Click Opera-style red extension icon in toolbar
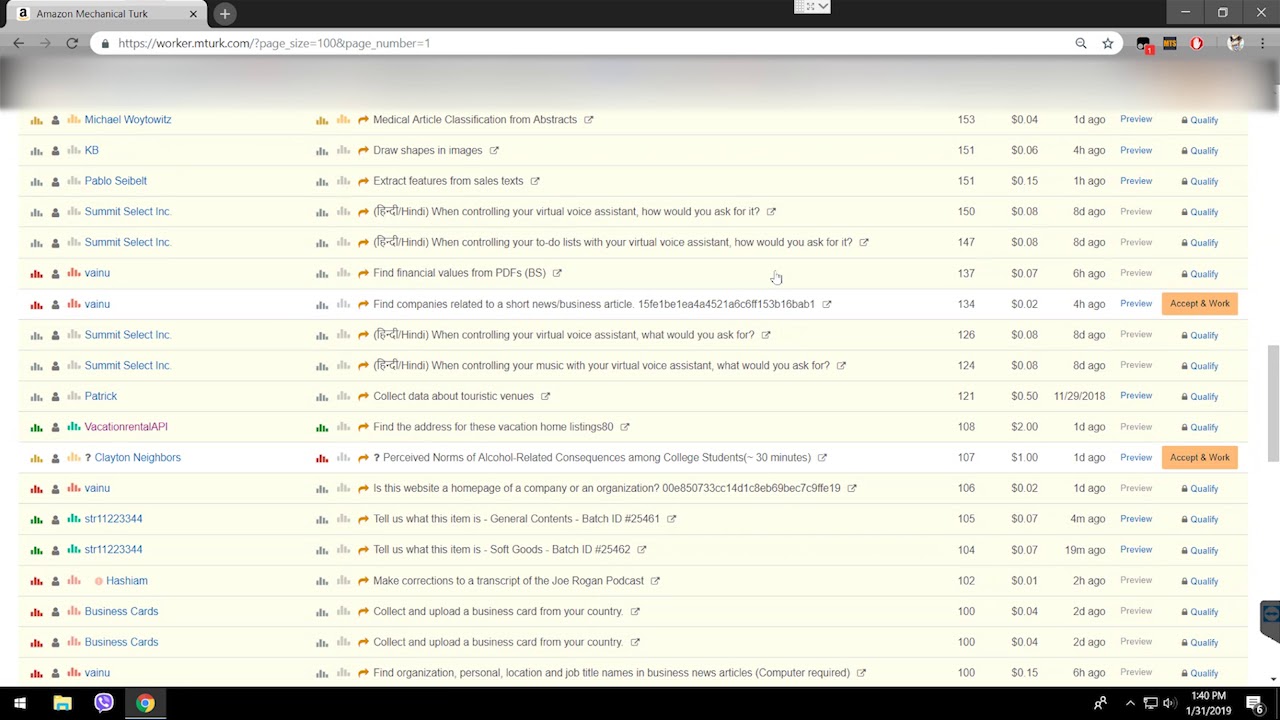Viewport: 1280px width, 720px height. pos(1197,43)
